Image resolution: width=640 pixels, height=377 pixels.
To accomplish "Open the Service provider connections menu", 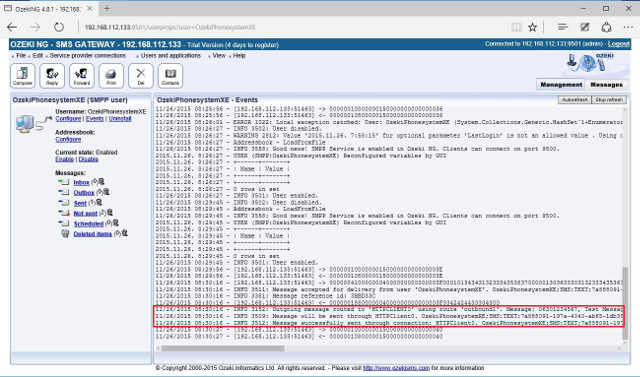I will 88,55.
